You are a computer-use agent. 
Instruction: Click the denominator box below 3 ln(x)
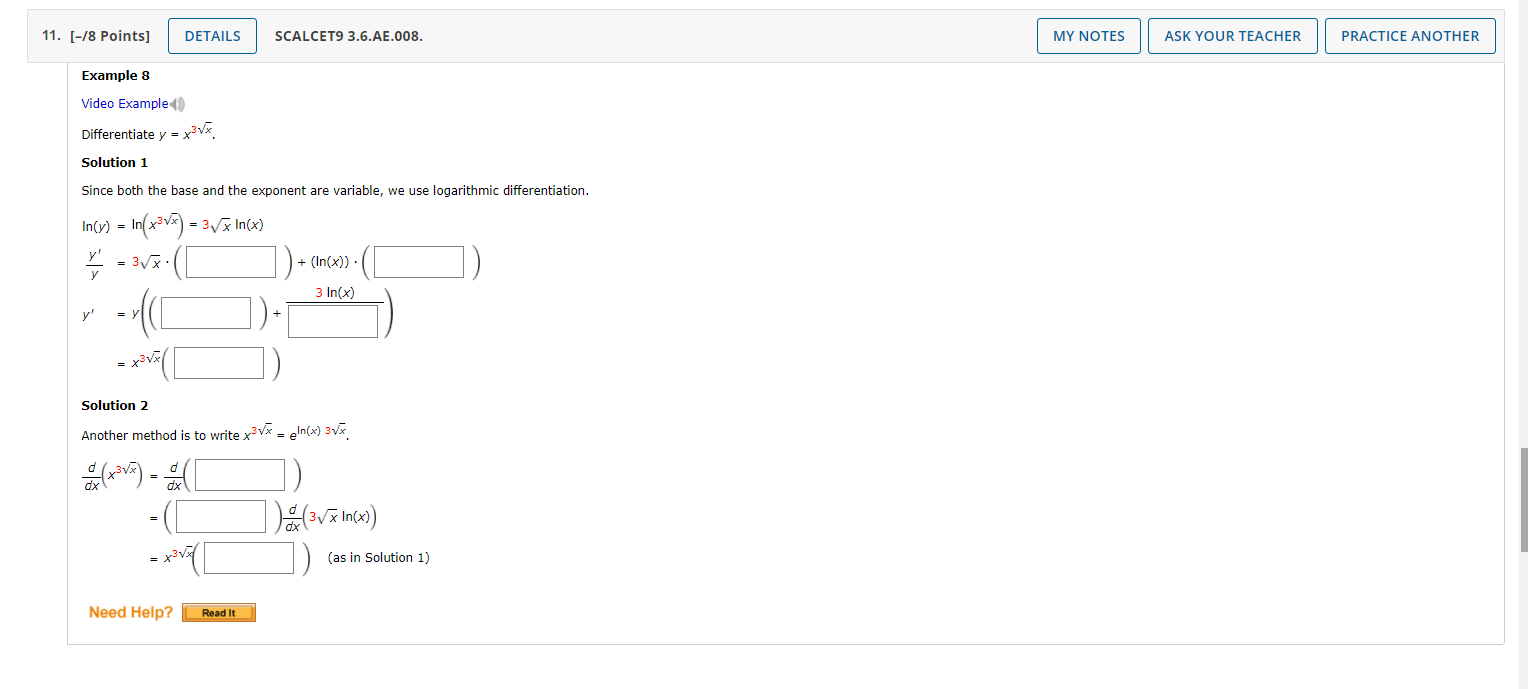[x=333, y=321]
